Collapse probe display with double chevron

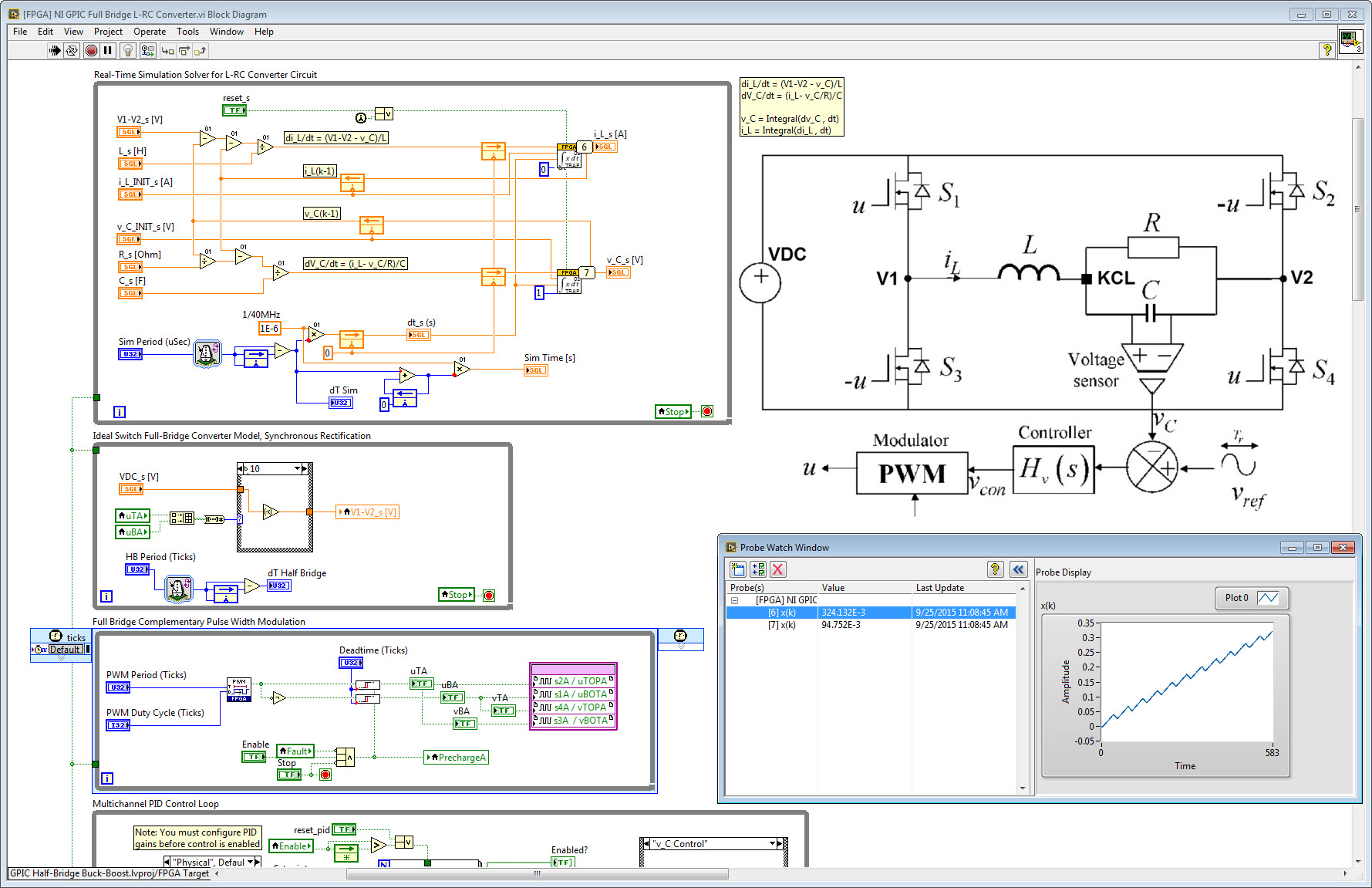(1019, 569)
